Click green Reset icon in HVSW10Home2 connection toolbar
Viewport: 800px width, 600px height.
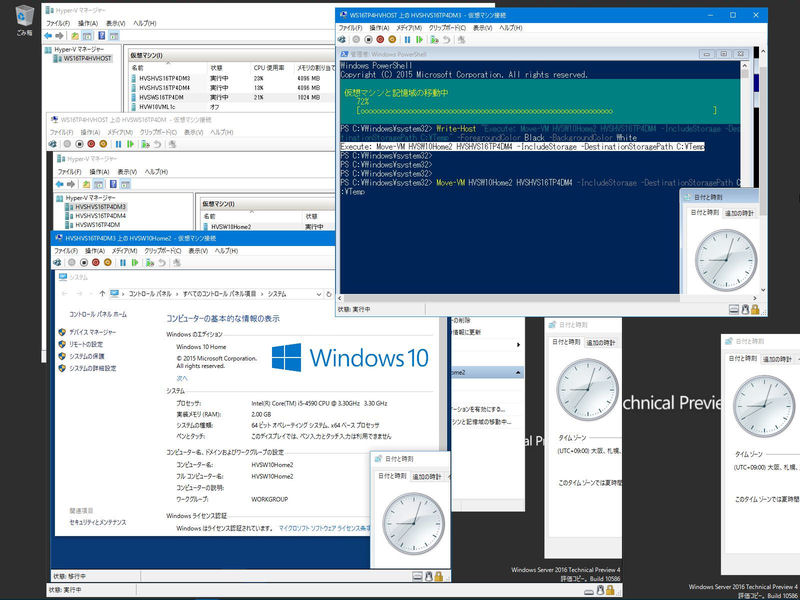pyautogui.click(x=135, y=262)
